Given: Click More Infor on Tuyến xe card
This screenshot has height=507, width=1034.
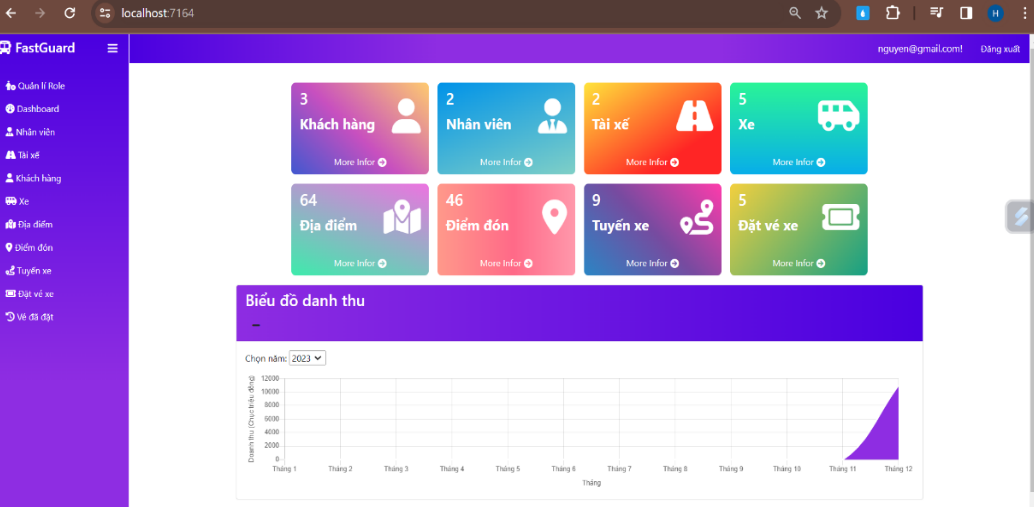Looking at the screenshot, I should (x=653, y=263).
